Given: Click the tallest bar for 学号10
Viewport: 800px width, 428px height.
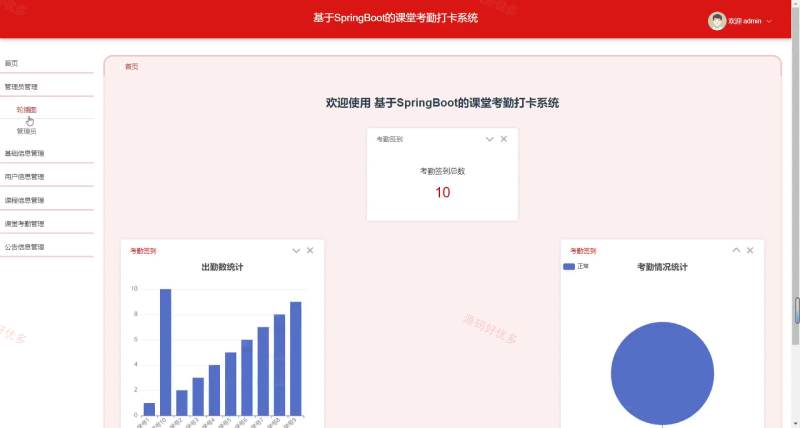Looking at the screenshot, I should coord(165,352).
